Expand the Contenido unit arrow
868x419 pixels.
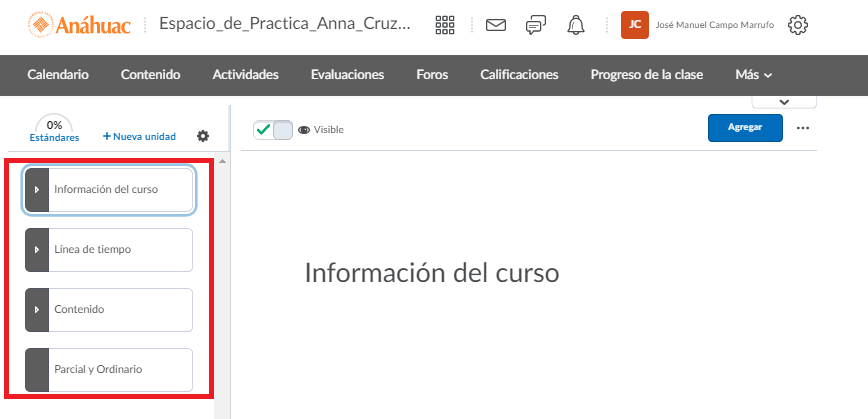[x=37, y=310]
